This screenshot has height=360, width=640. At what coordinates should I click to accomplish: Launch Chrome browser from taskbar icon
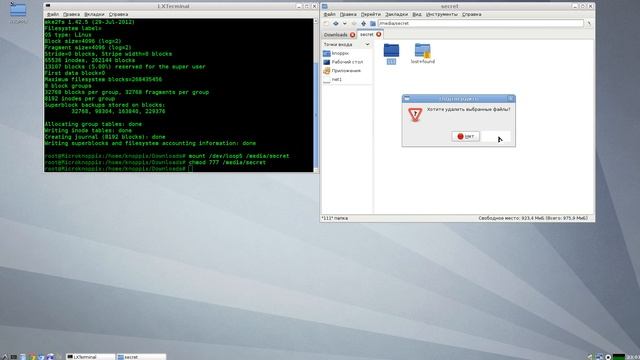coord(32,357)
